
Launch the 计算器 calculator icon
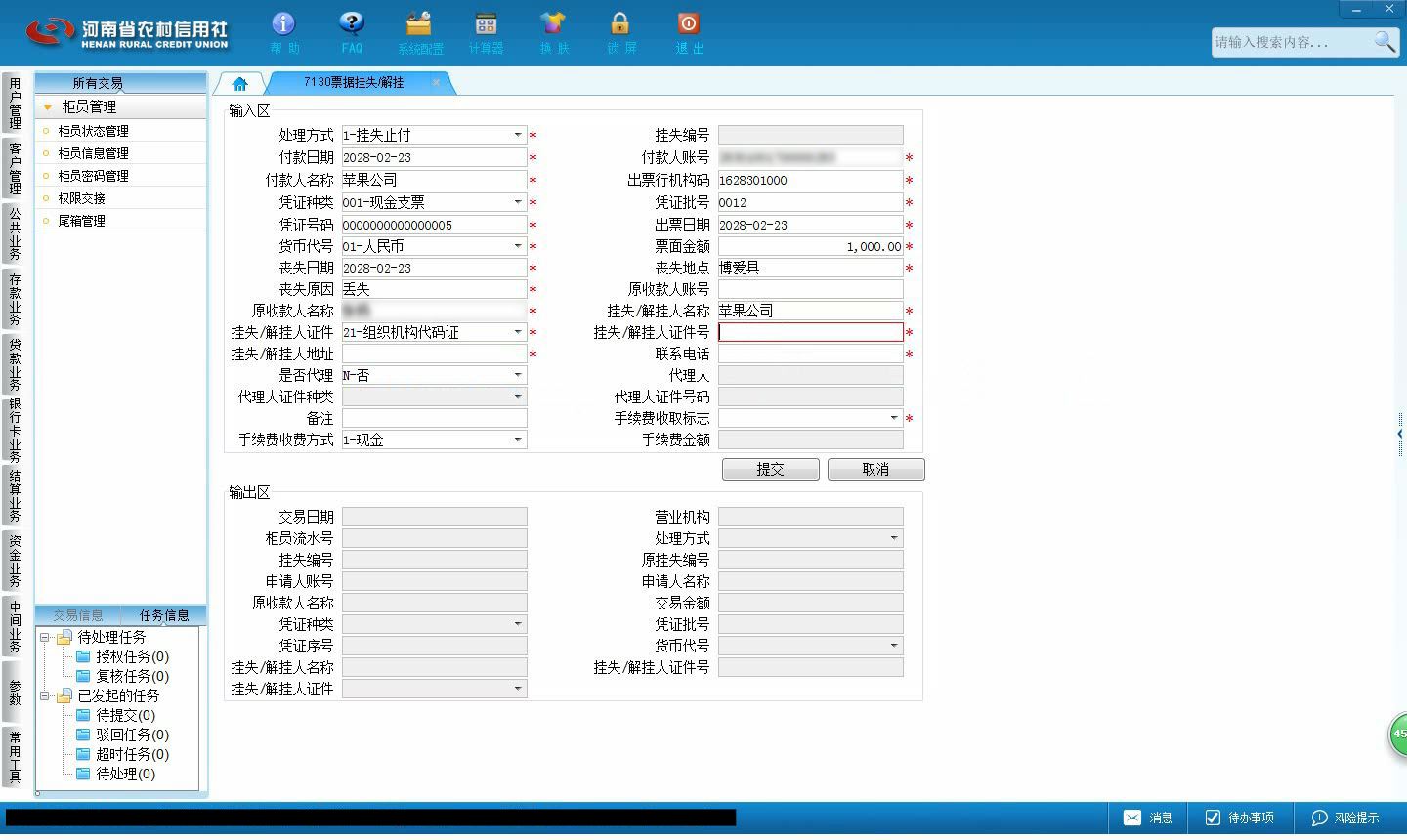(486, 23)
